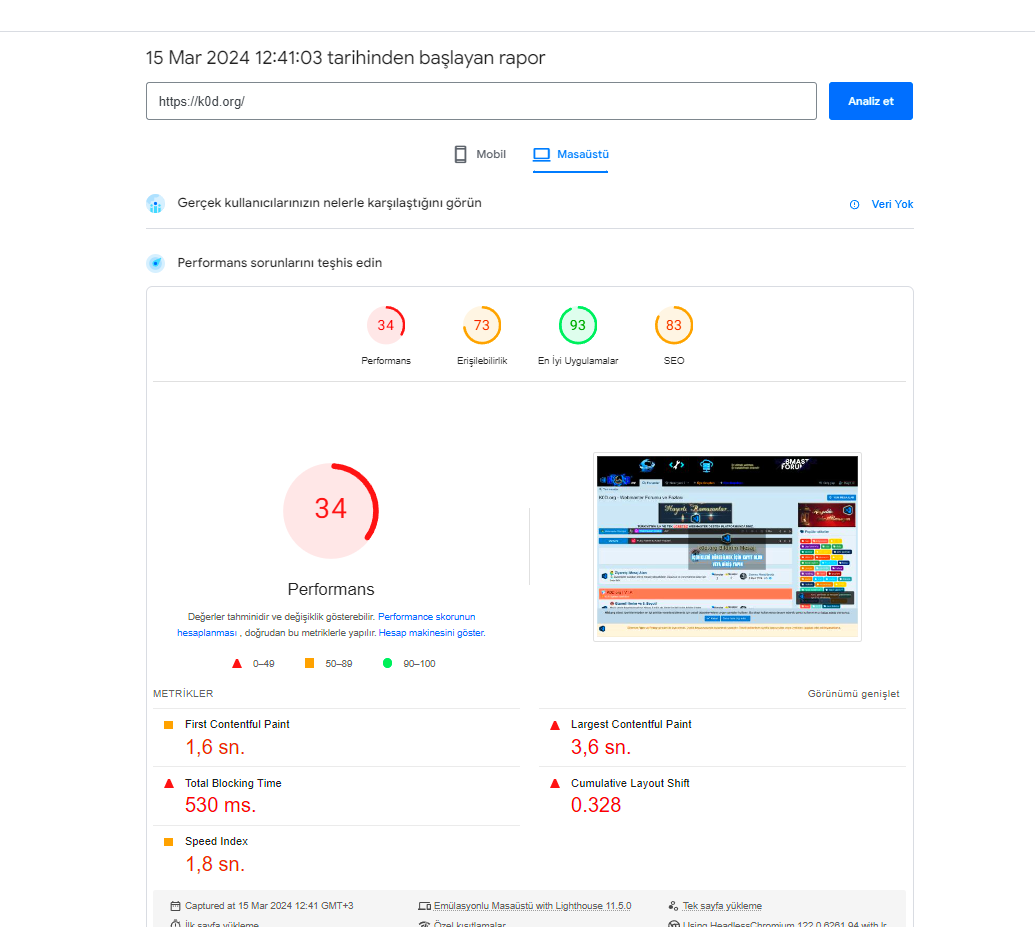
Task: Click the red triangle 0–49 legend icon
Action: (x=237, y=664)
